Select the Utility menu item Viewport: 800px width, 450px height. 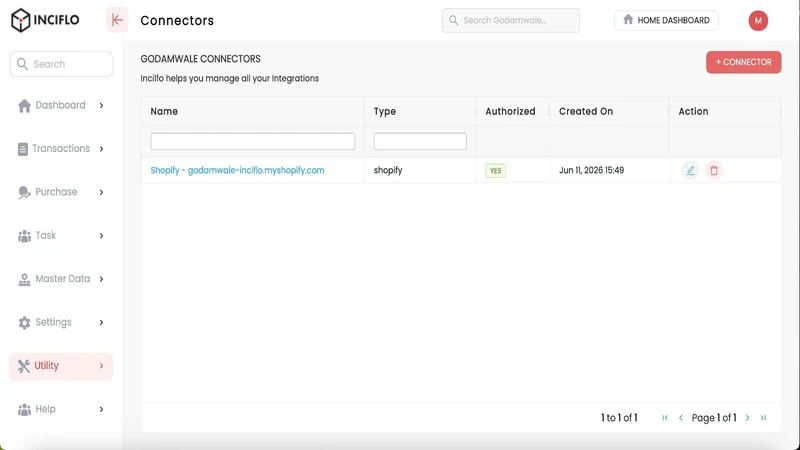point(61,366)
